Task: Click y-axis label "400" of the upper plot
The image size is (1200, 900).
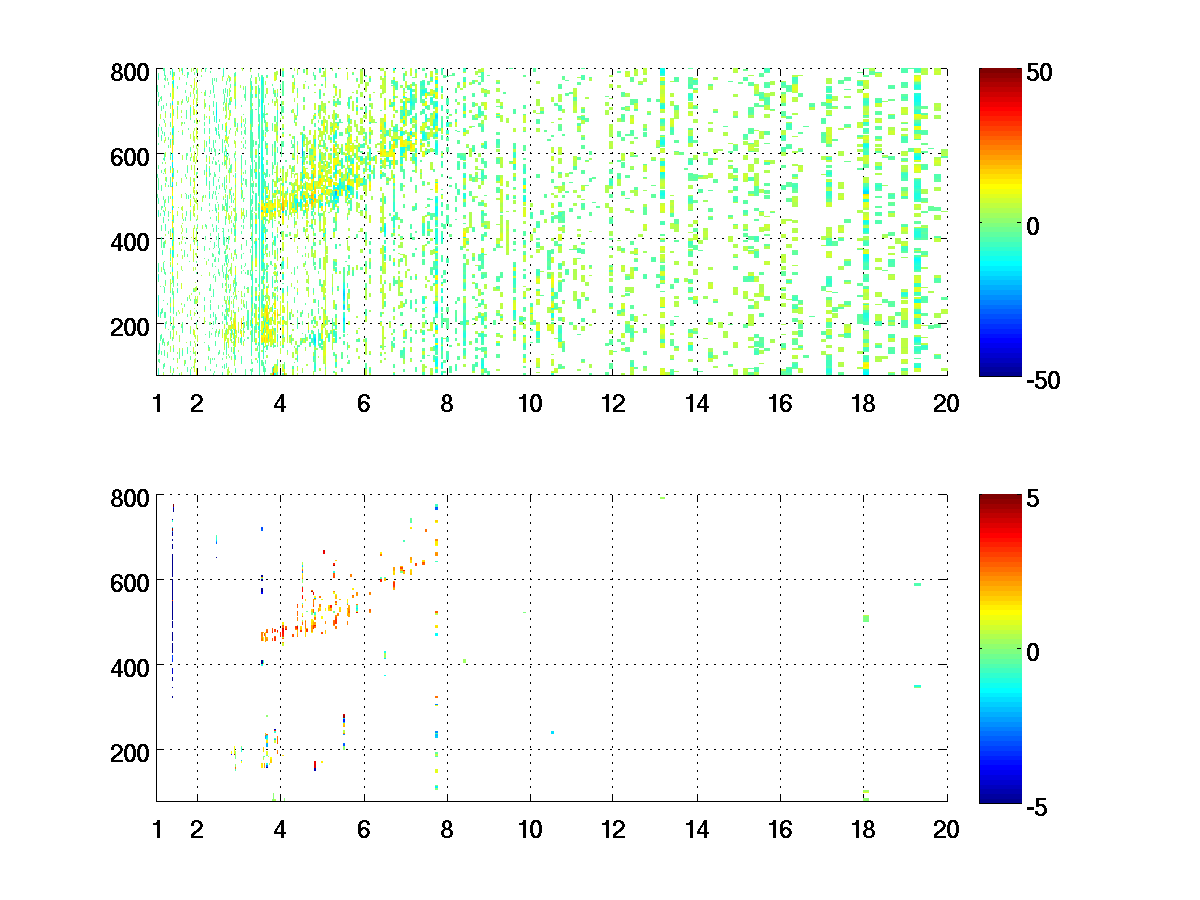Action: pos(130,241)
